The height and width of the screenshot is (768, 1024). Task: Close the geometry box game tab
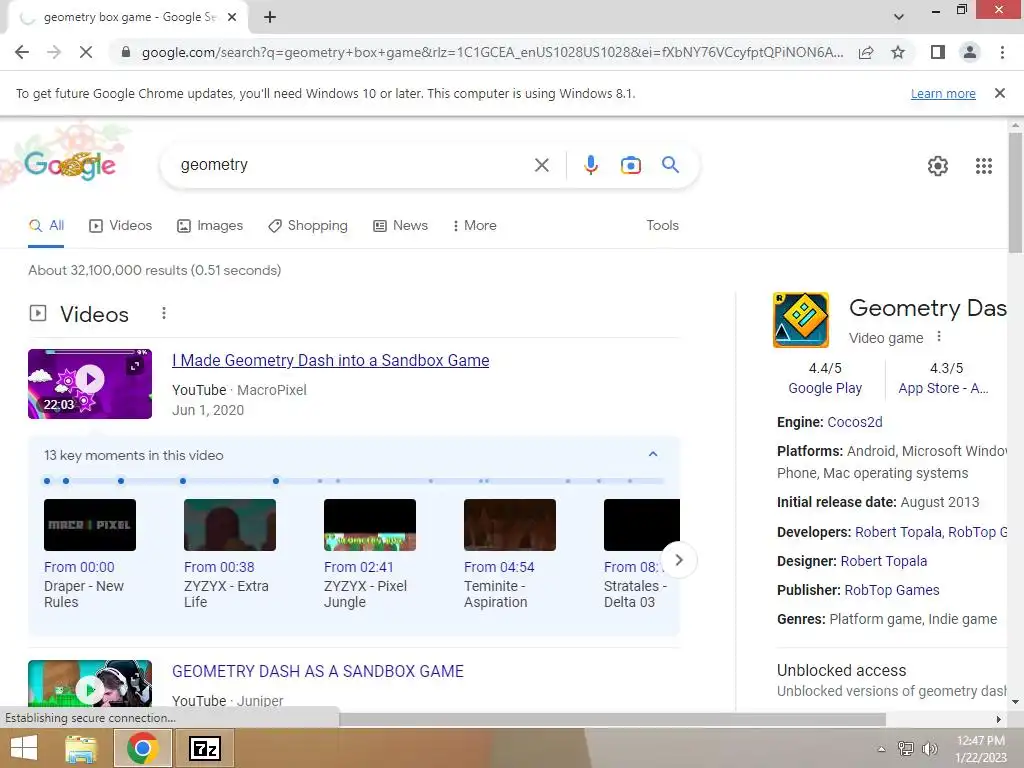click(232, 18)
